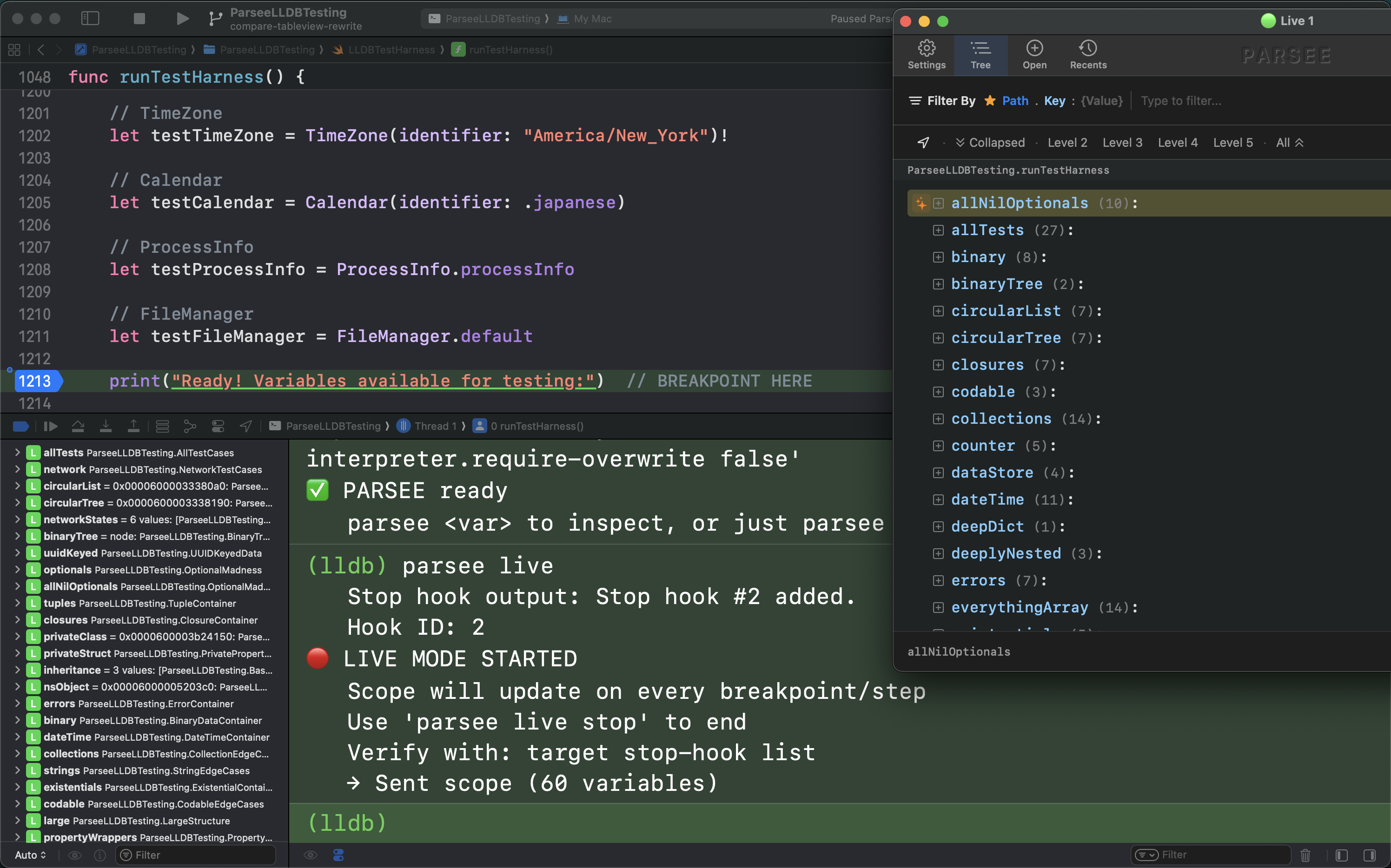The image size is (1391, 868).
Task: Click runTestHarness() in jump bar
Action: [x=503, y=50]
